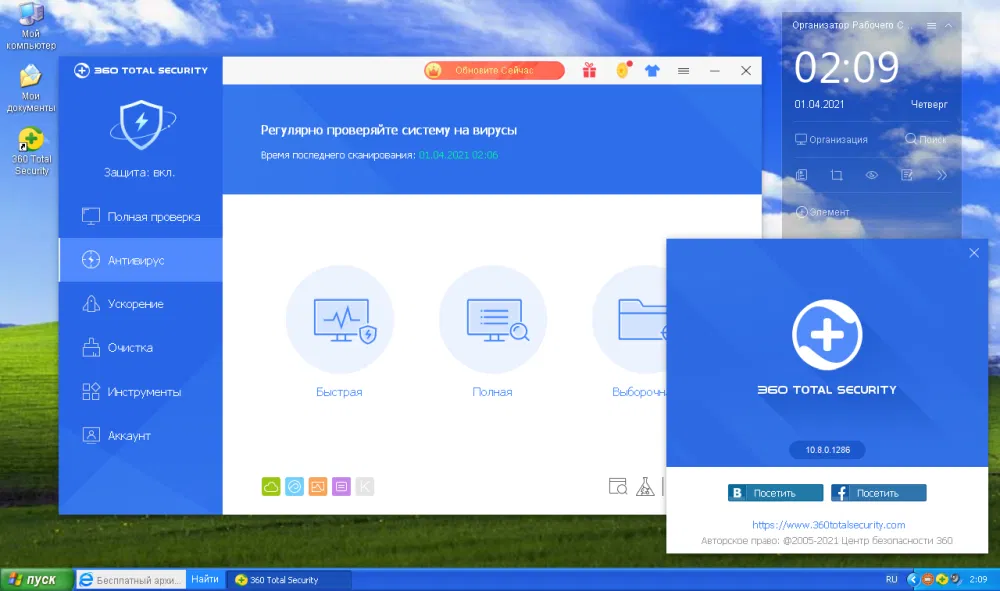Start Полная full scan
Screen dimensions: 1000x591
point(493,319)
